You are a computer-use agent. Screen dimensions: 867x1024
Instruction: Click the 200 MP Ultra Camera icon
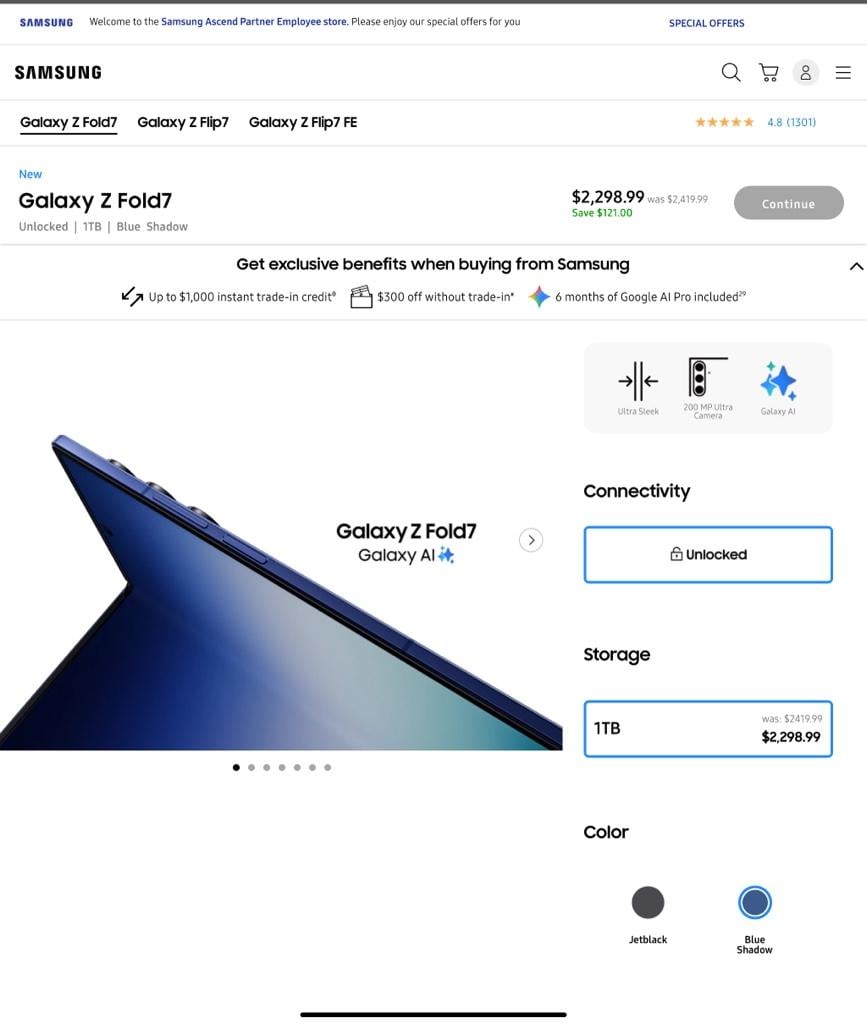(x=708, y=377)
